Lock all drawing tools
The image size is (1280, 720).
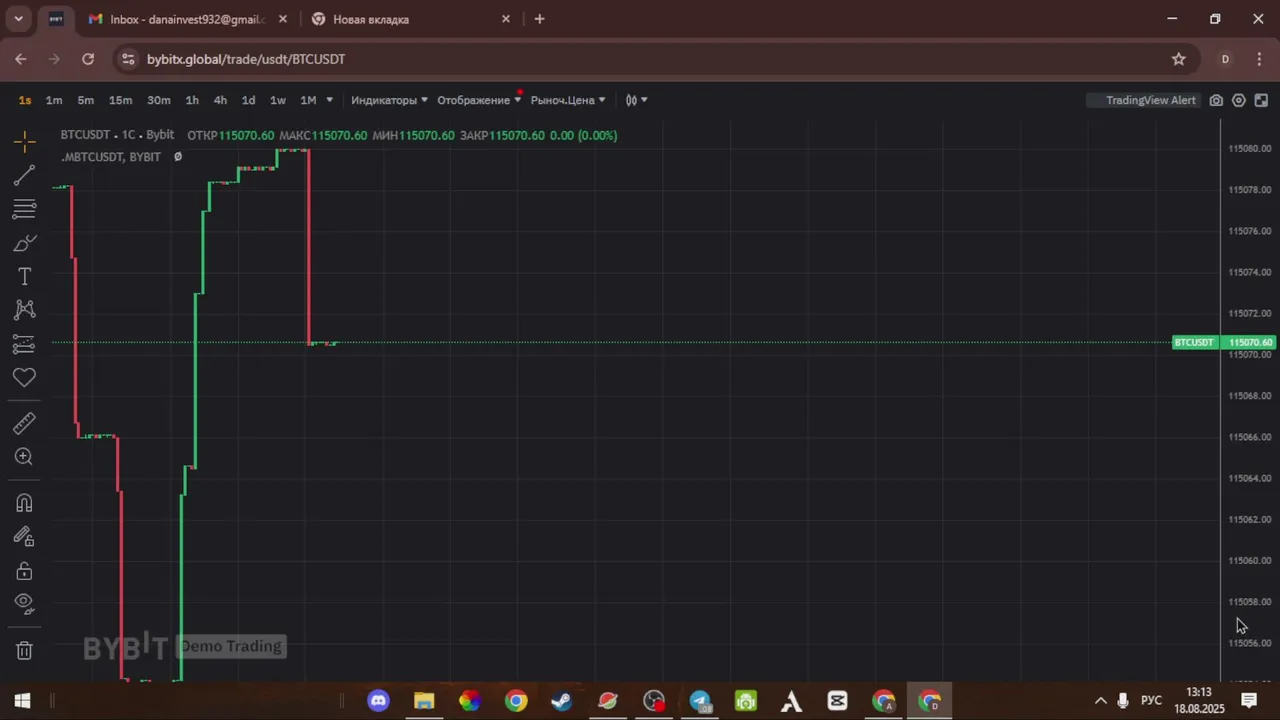pos(25,571)
